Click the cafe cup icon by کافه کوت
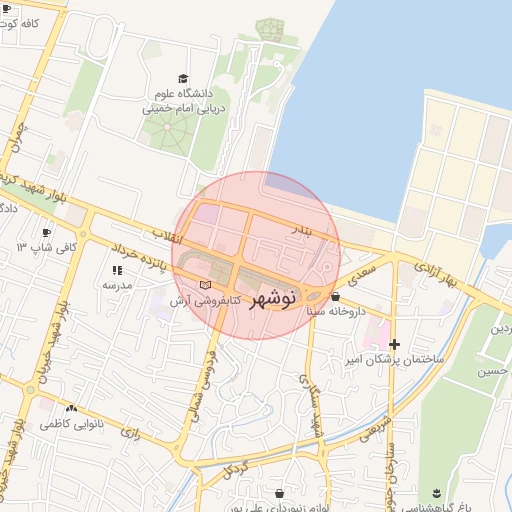This screenshot has height=512, width=512. [x=6, y=9]
